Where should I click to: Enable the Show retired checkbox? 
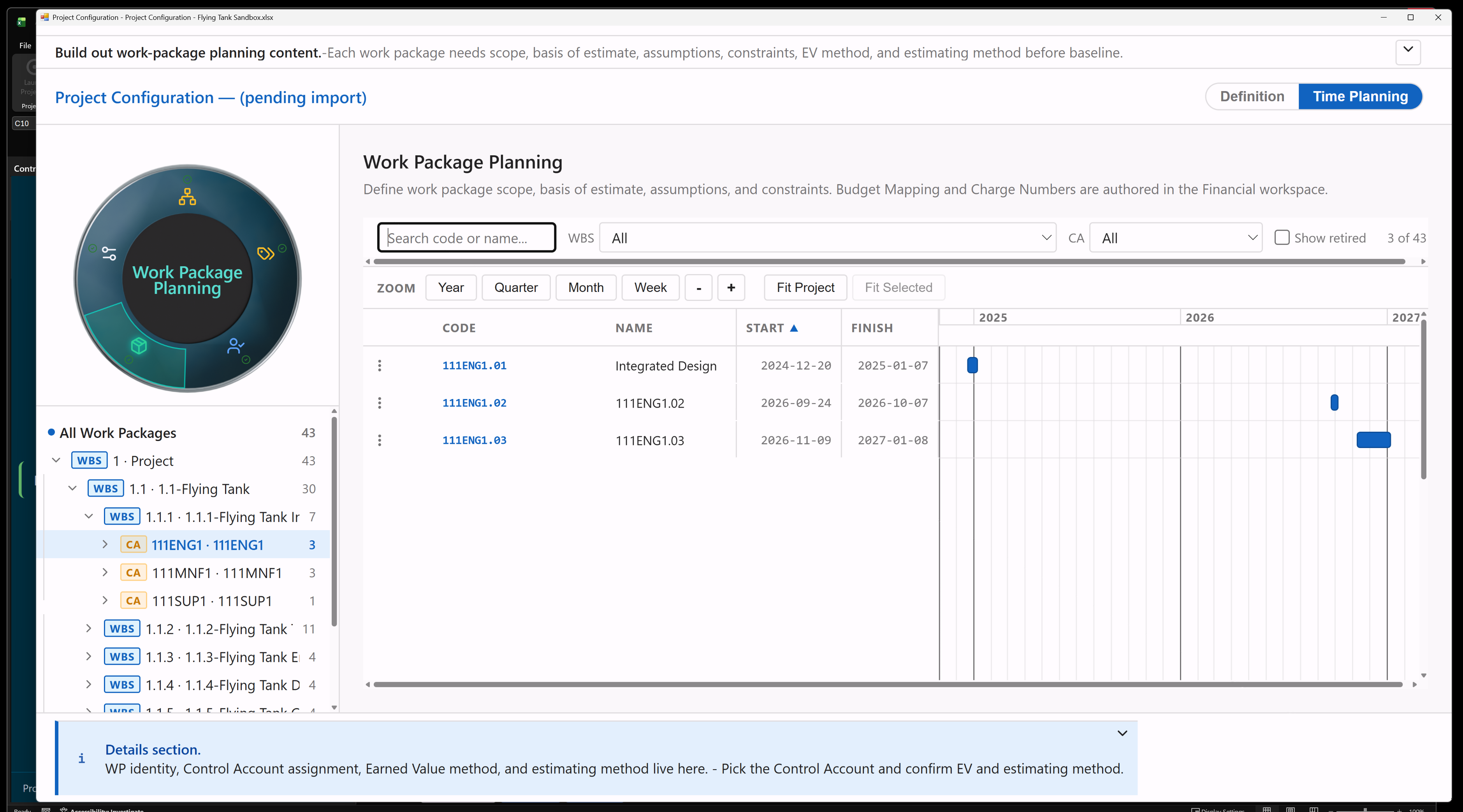[1282, 237]
